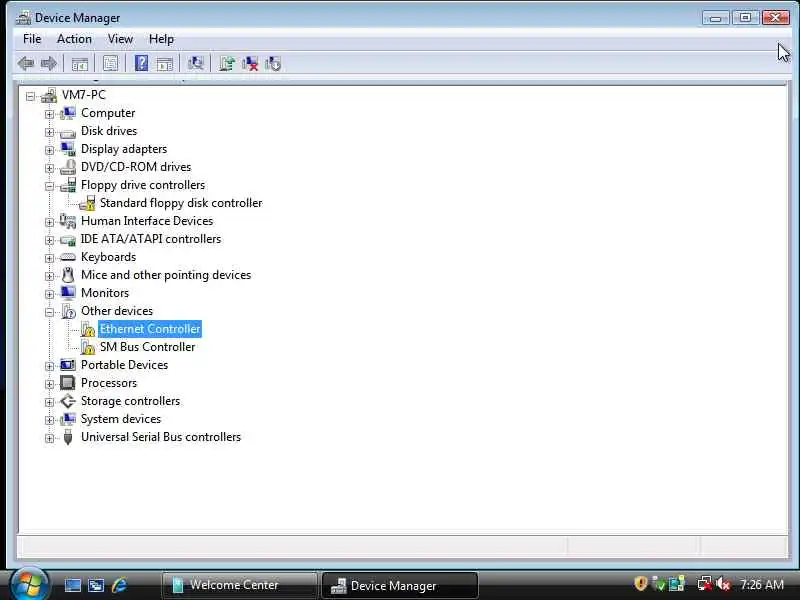
Task: Click the DVD/CD-ROM drives category icon
Action: tap(68, 167)
